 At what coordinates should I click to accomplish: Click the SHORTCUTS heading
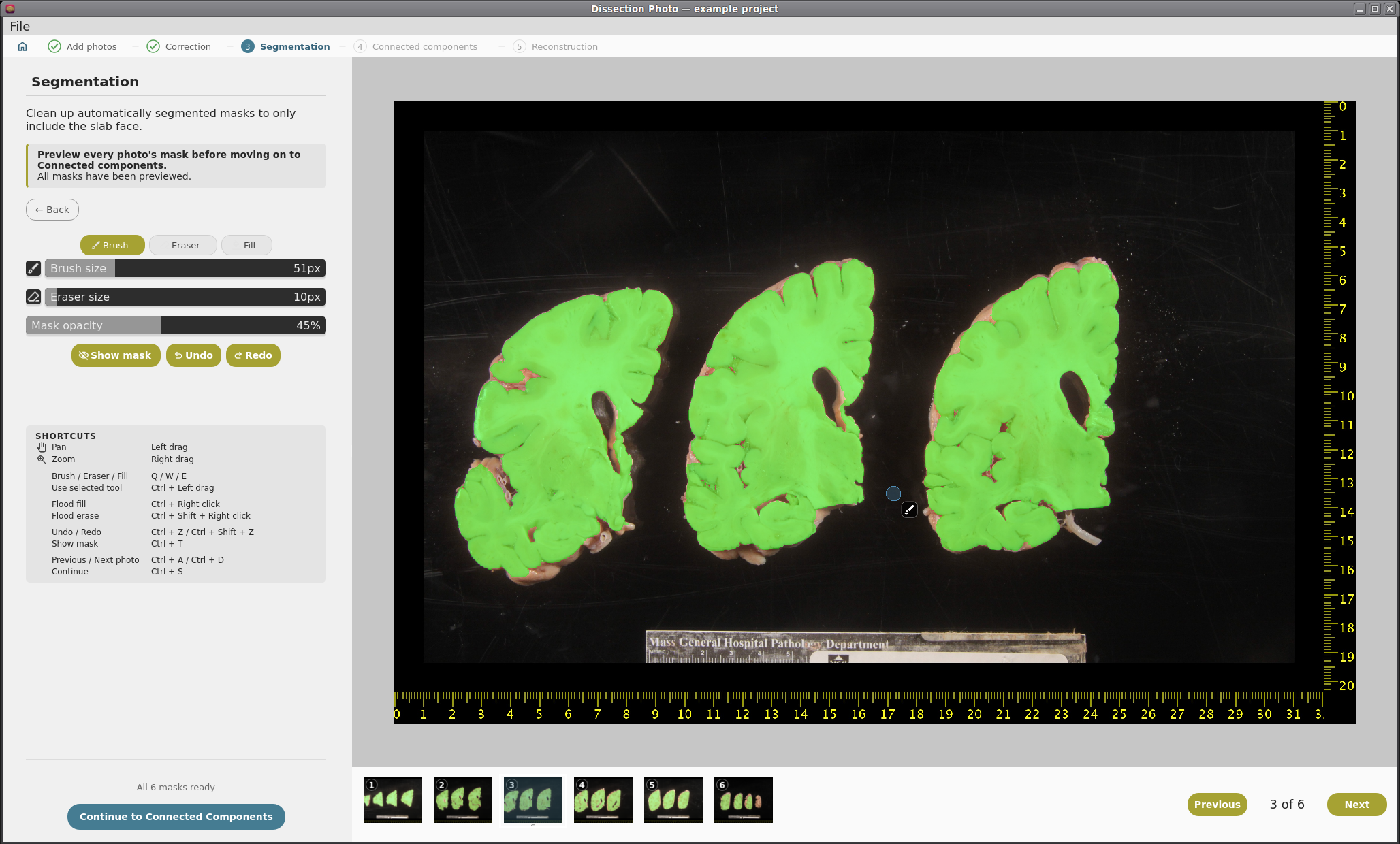point(65,436)
